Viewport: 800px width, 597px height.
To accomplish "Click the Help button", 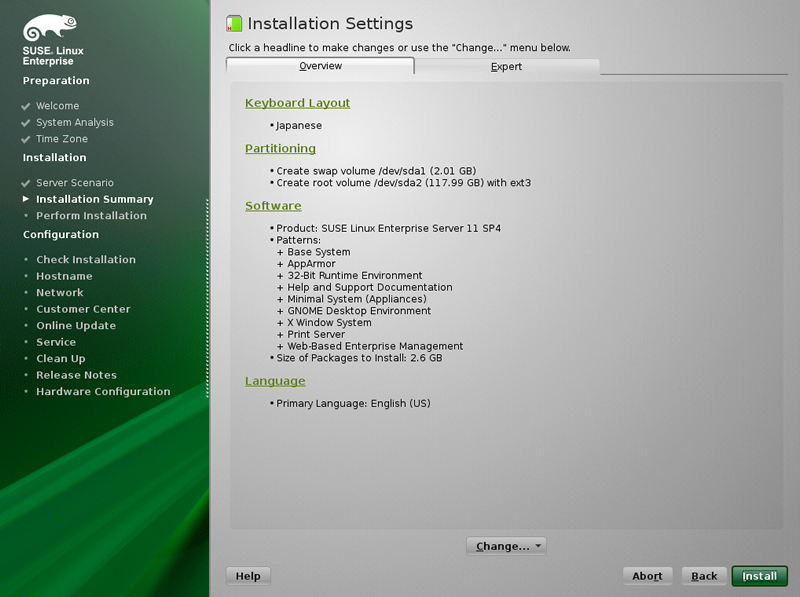I will click(x=248, y=576).
